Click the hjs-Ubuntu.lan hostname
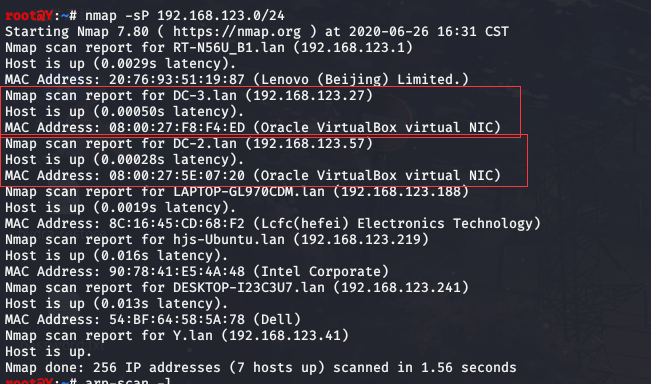 pyautogui.click(x=229, y=240)
